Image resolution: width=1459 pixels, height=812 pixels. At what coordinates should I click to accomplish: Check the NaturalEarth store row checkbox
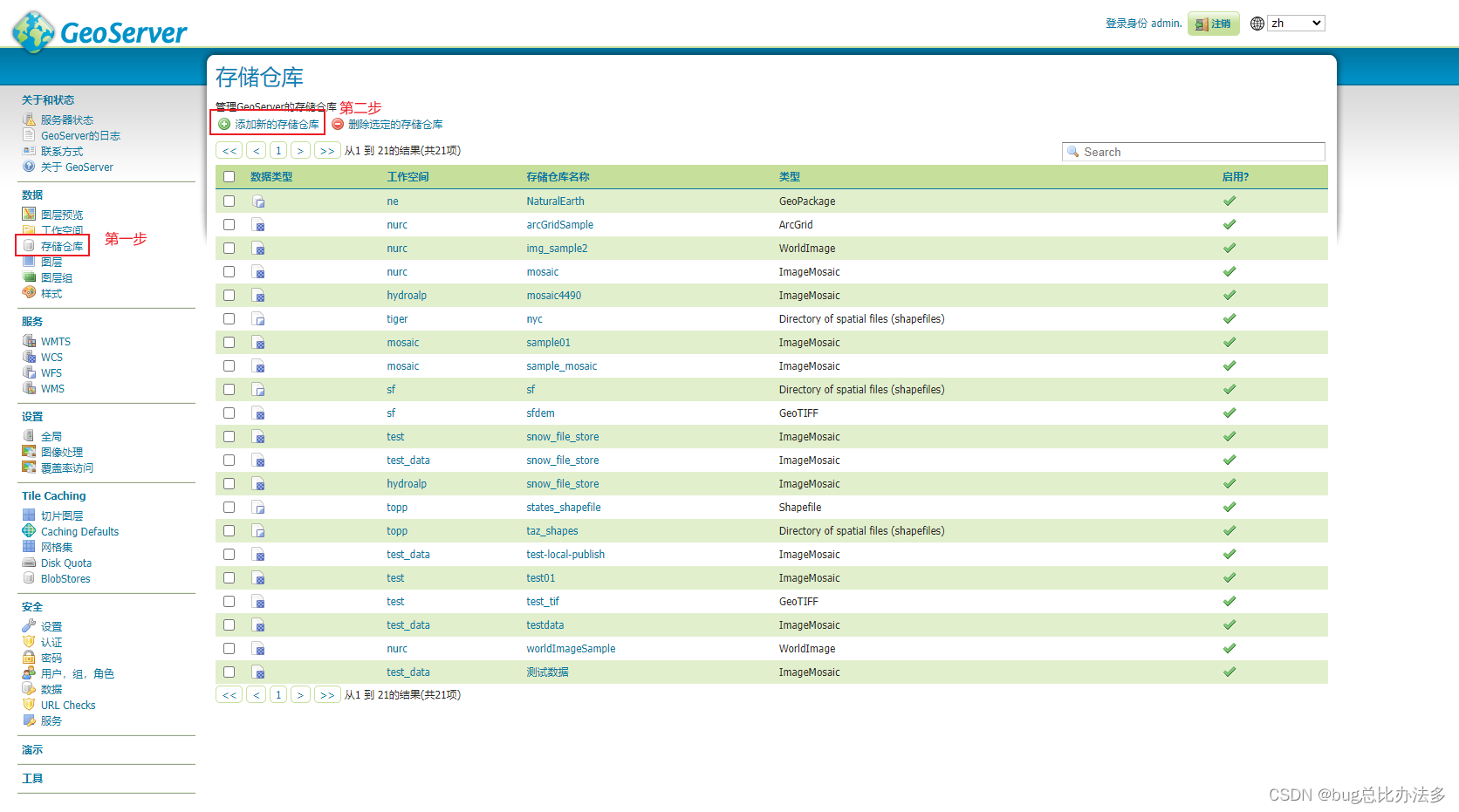tap(229, 201)
